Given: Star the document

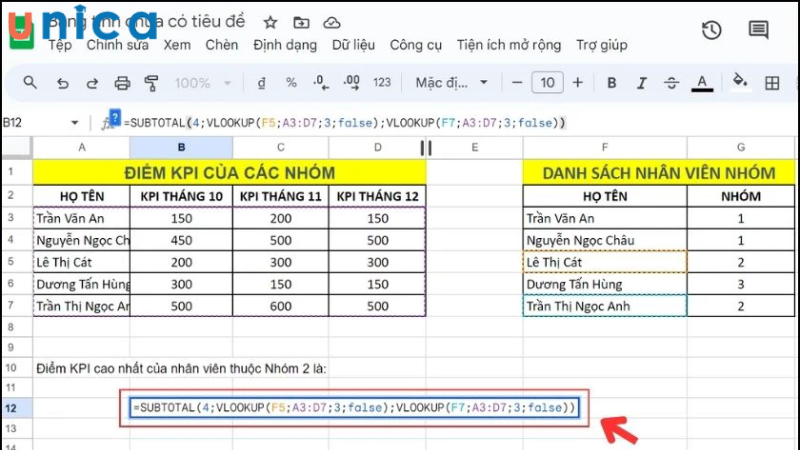Looking at the screenshot, I should click(270, 22).
